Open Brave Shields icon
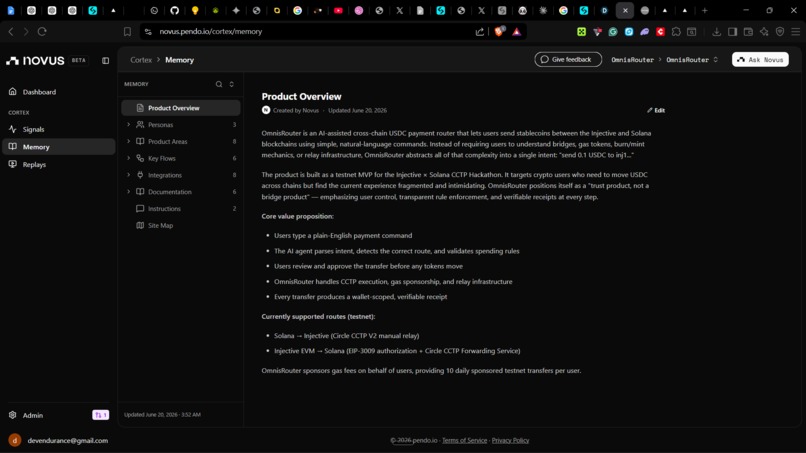 [x=499, y=32]
